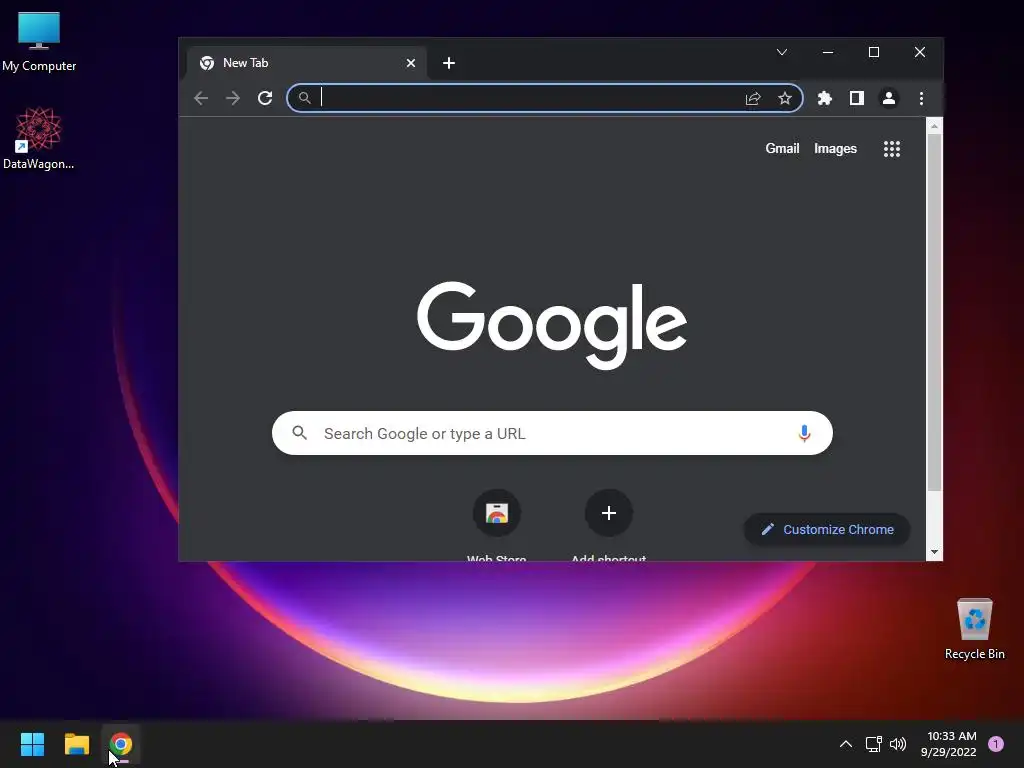The width and height of the screenshot is (1024, 768).
Task: Focus the Chrome address bar
Action: pyautogui.click(x=545, y=98)
